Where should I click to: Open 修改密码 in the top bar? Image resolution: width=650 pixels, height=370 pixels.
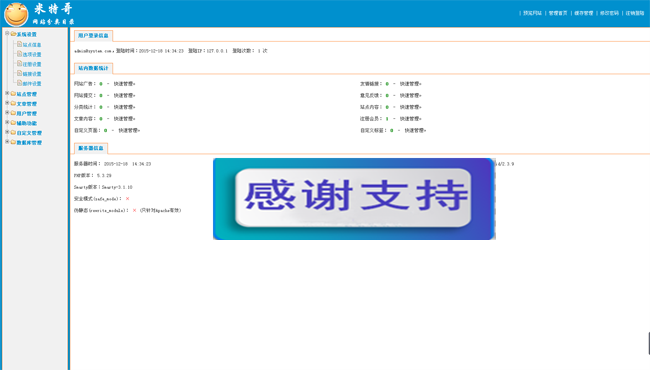[609, 13]
